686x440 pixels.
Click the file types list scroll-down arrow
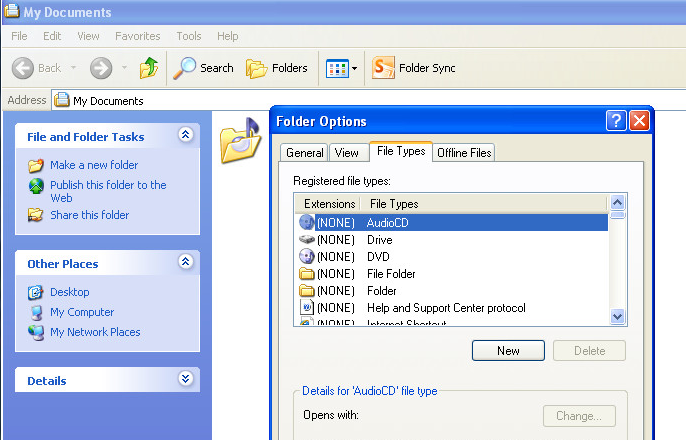pyautogui.click(x=617, y=316)
